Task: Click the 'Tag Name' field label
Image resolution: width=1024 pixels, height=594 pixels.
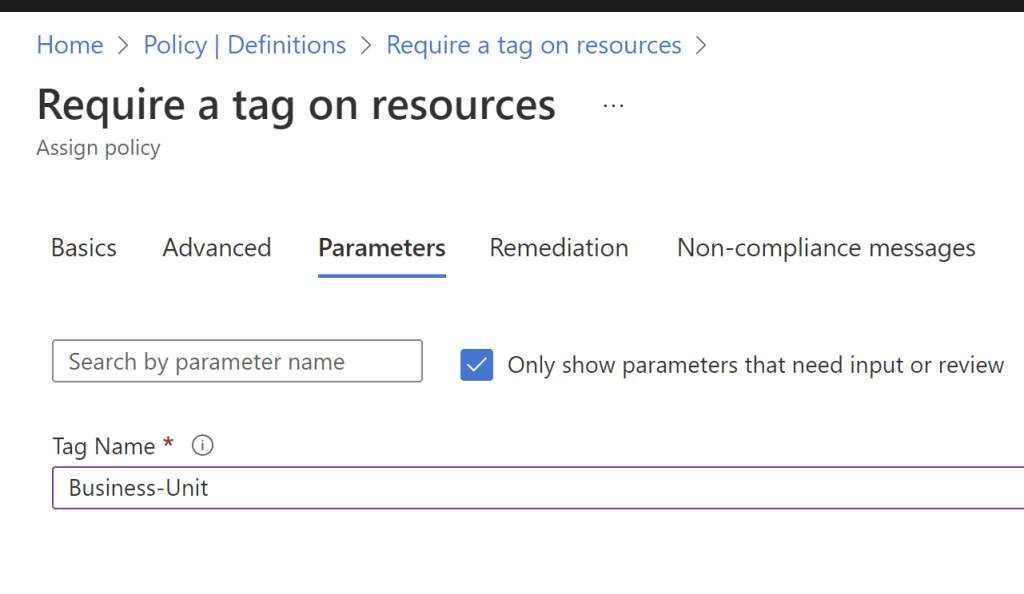Action: coord(104,446)
